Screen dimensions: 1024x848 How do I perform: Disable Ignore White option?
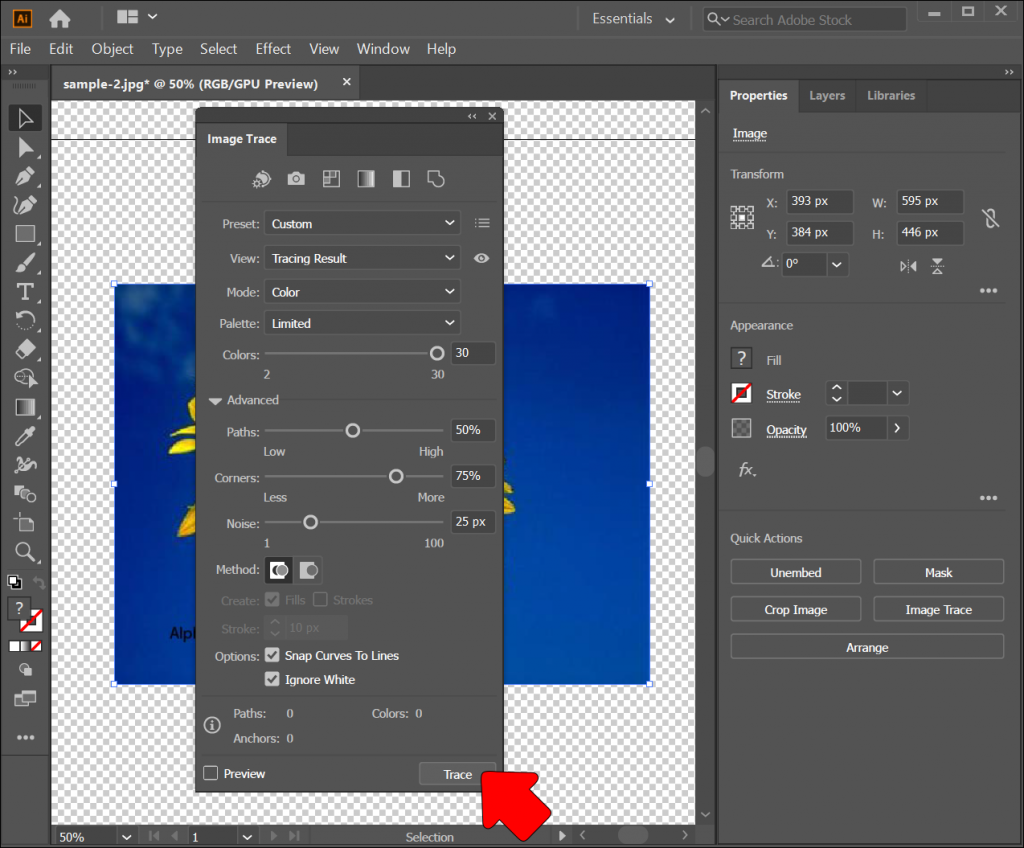(272, 679)
